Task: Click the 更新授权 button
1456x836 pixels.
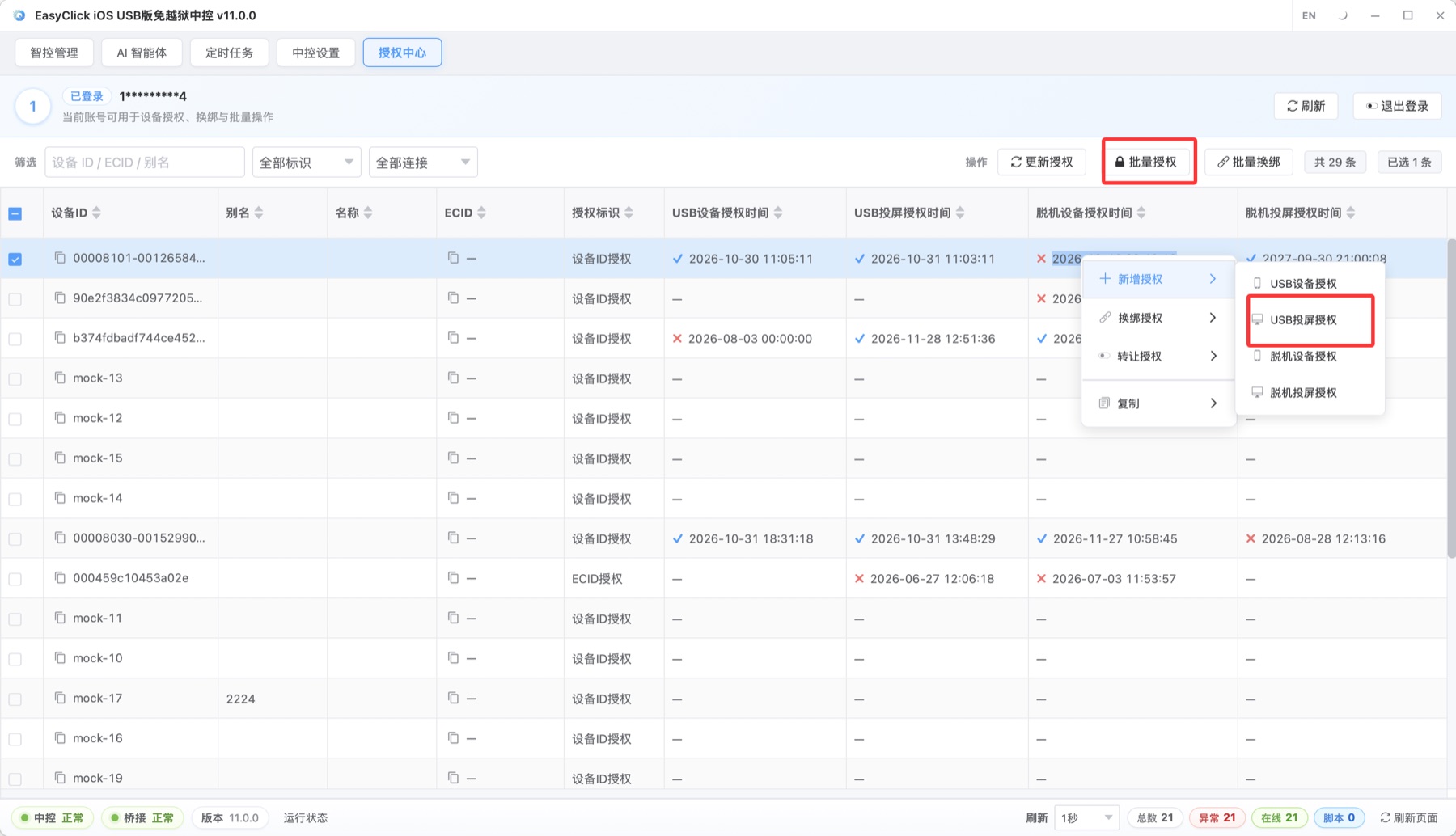Action: pos(1042,162)
